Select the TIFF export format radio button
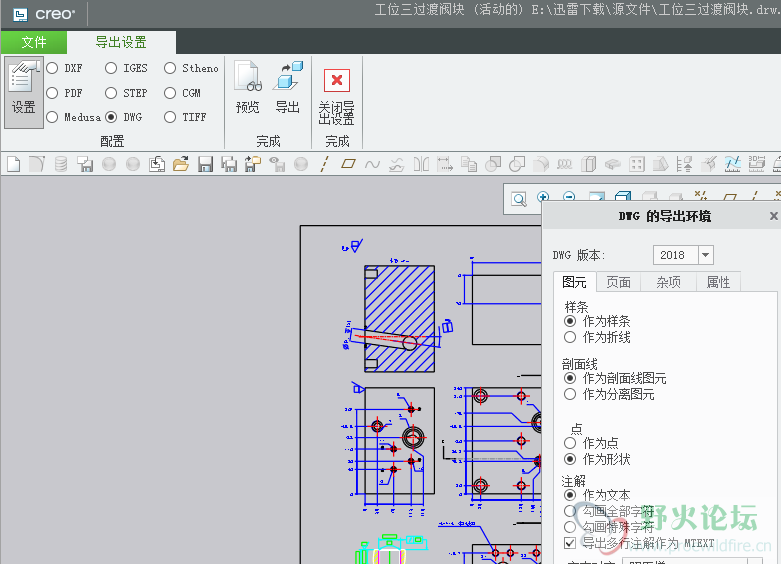This screenshot has width=781, height=564. click(170, 117)
